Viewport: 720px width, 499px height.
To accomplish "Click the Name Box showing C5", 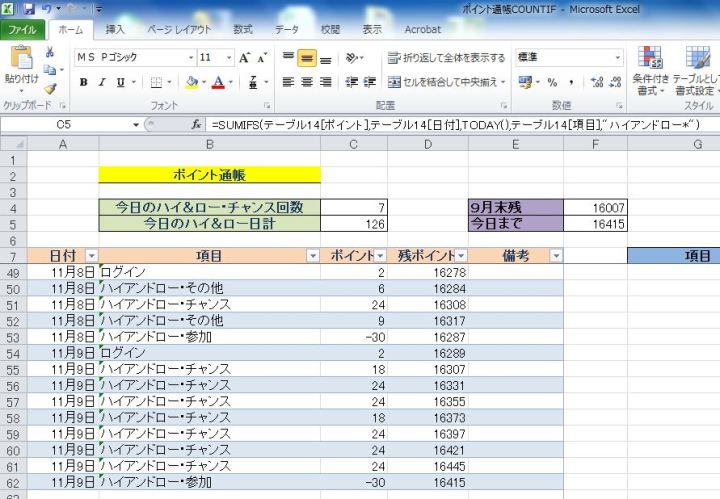I will click(x=64, y=125).
